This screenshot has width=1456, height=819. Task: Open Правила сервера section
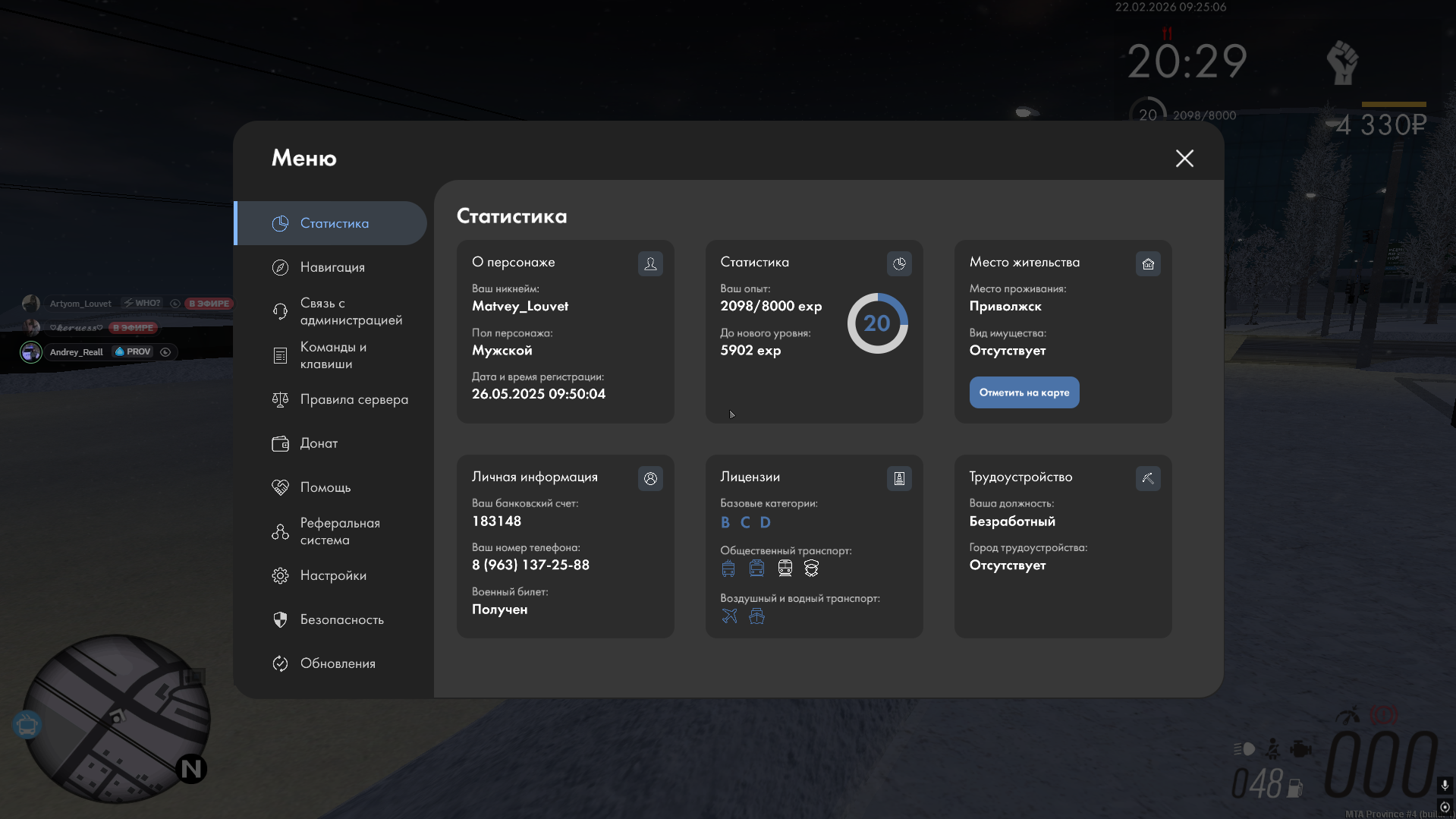click(x=354, y=399)
